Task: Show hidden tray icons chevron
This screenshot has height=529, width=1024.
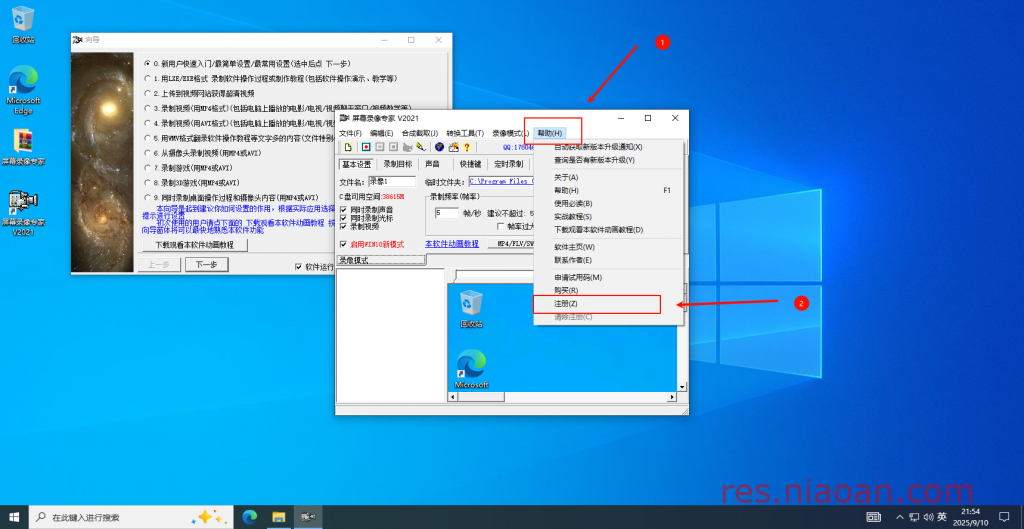Action: click(901, 517)
